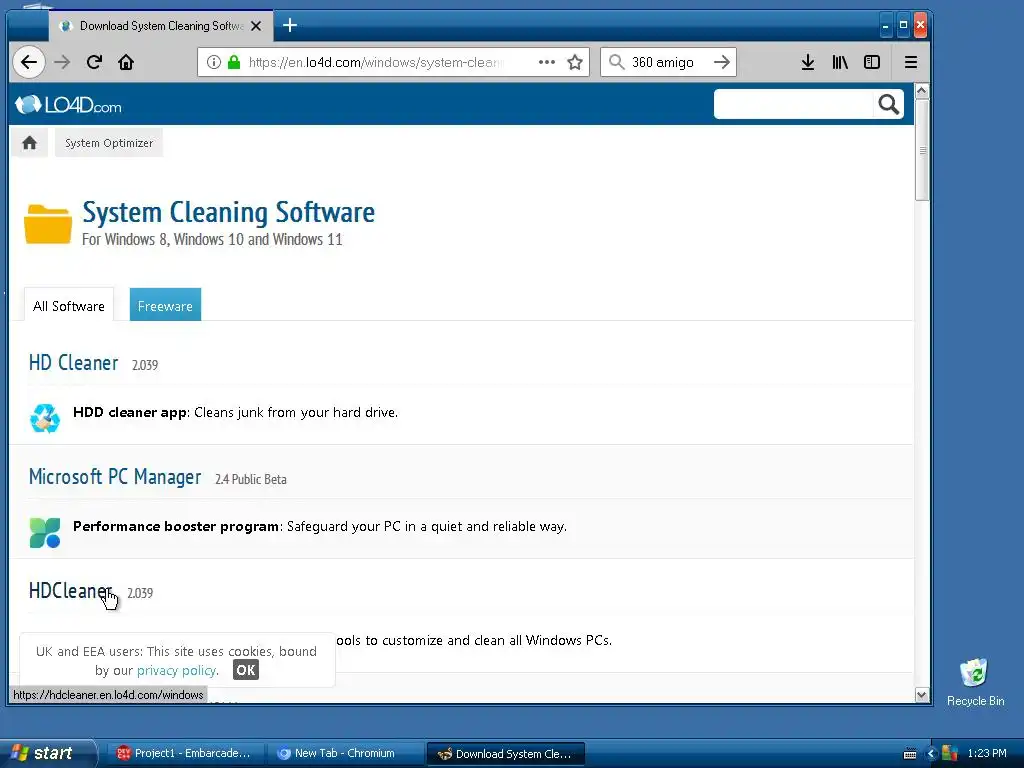Image resolution: width=1024 pixels, height=768 pixels.
Task: Open the System Optimizer breadcrumb
Action: pos(109,143)
